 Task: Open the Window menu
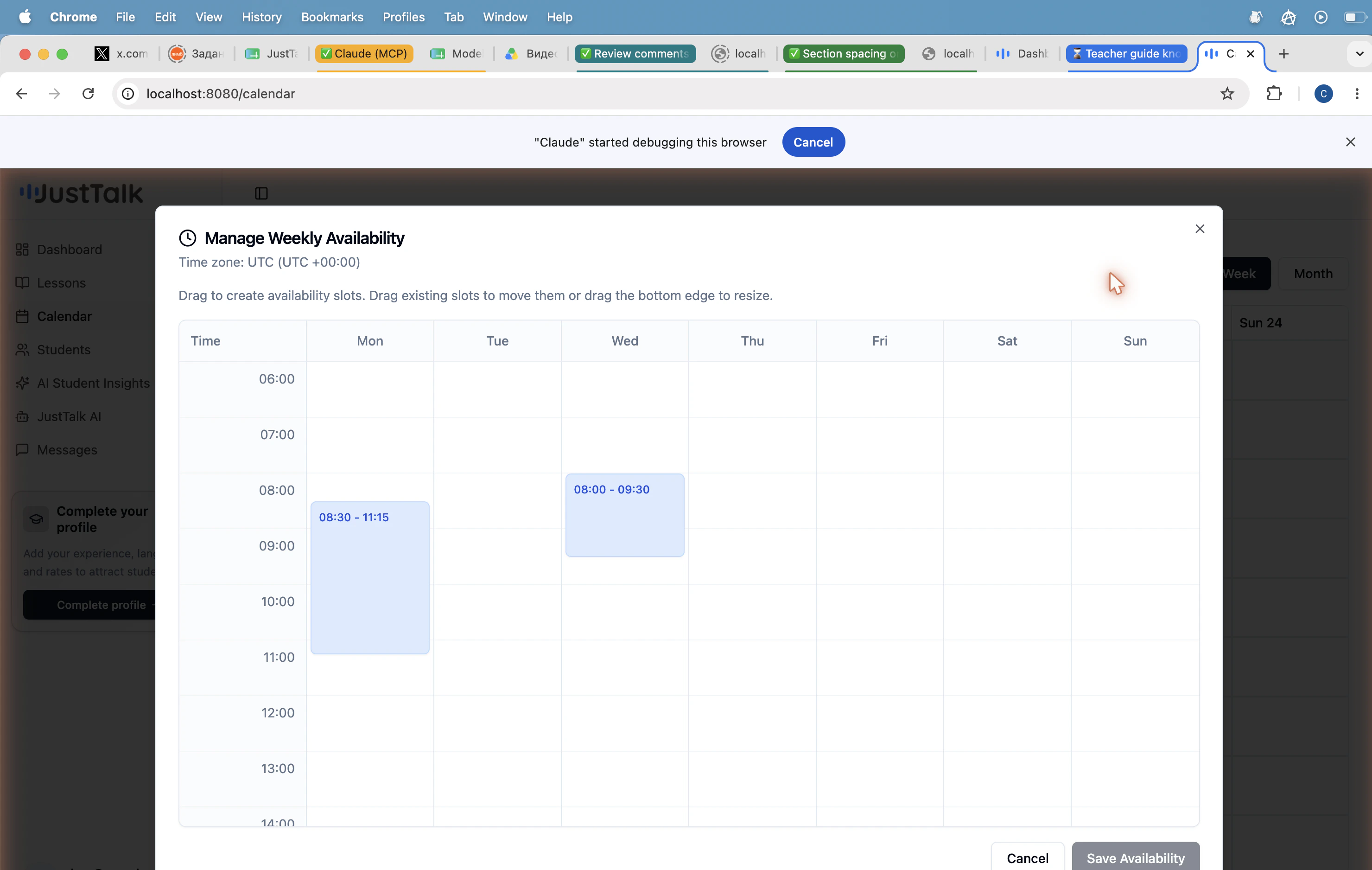(505, 17)
